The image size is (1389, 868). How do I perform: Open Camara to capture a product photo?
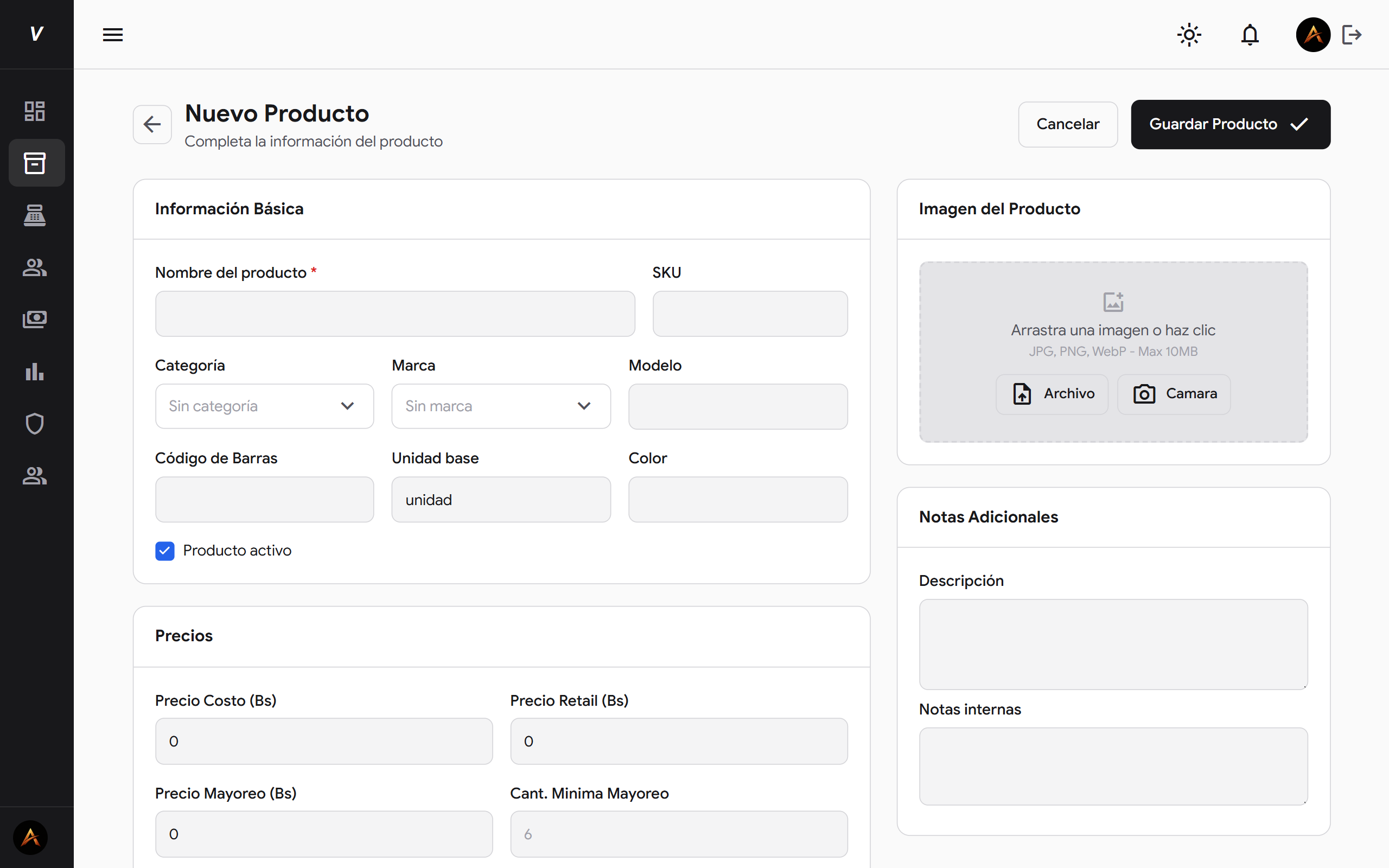(1174, 394)
